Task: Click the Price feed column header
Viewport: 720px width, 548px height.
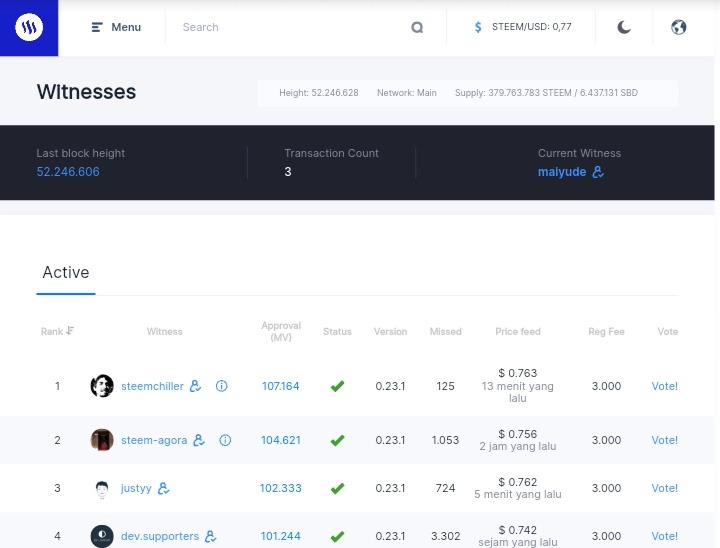Action: click(518, 332)
